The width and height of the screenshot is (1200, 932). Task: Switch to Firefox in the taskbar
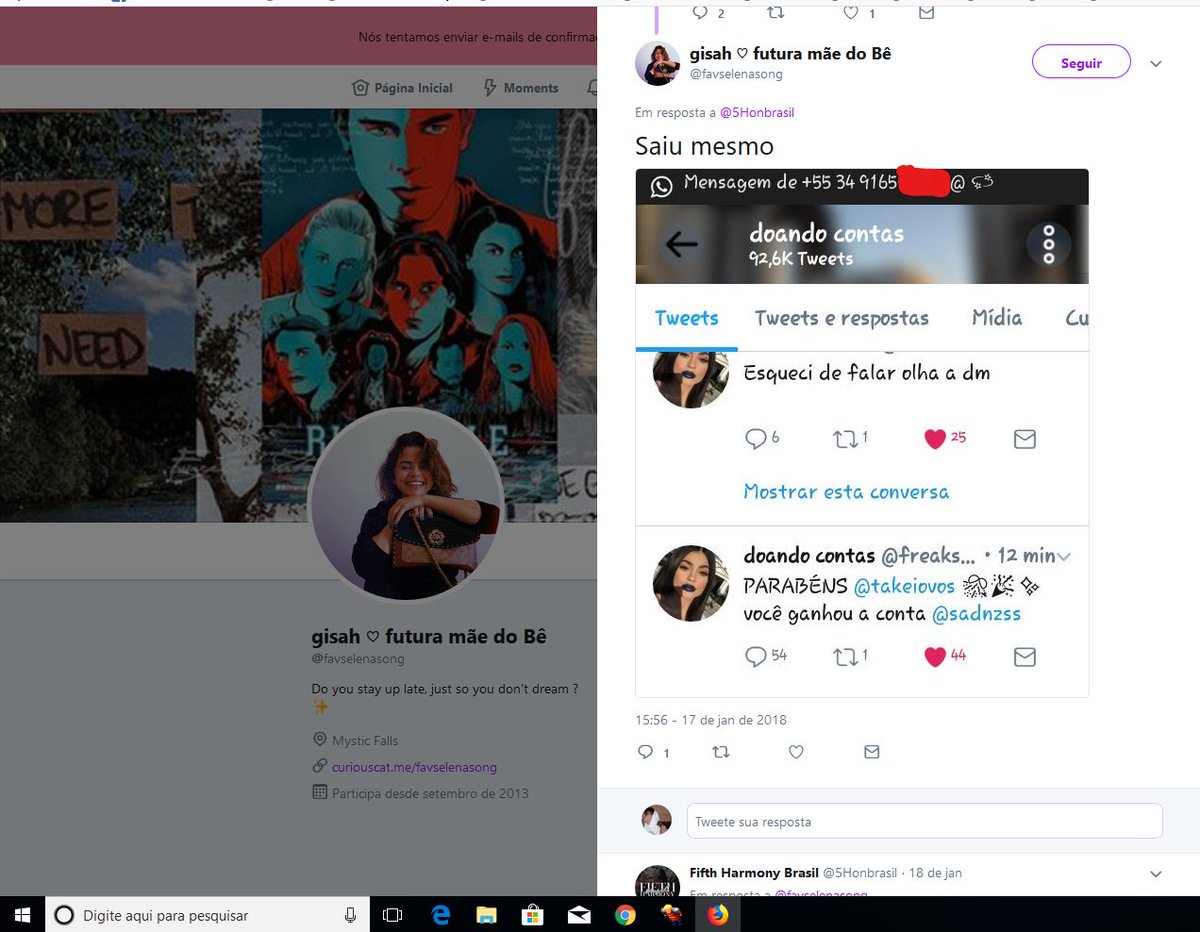[717, 915]
